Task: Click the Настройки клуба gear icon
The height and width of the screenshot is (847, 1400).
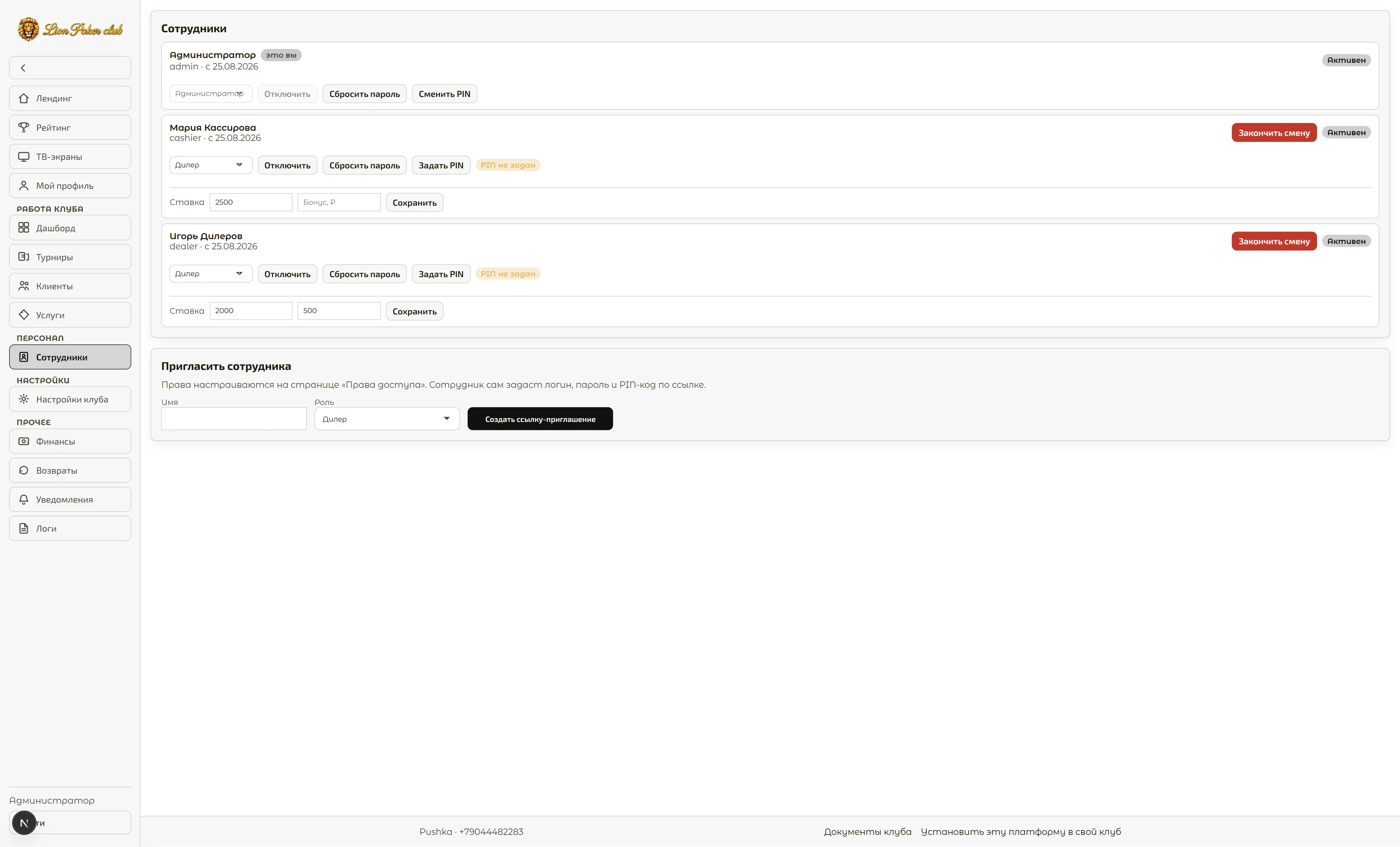Action: [24, 399]
